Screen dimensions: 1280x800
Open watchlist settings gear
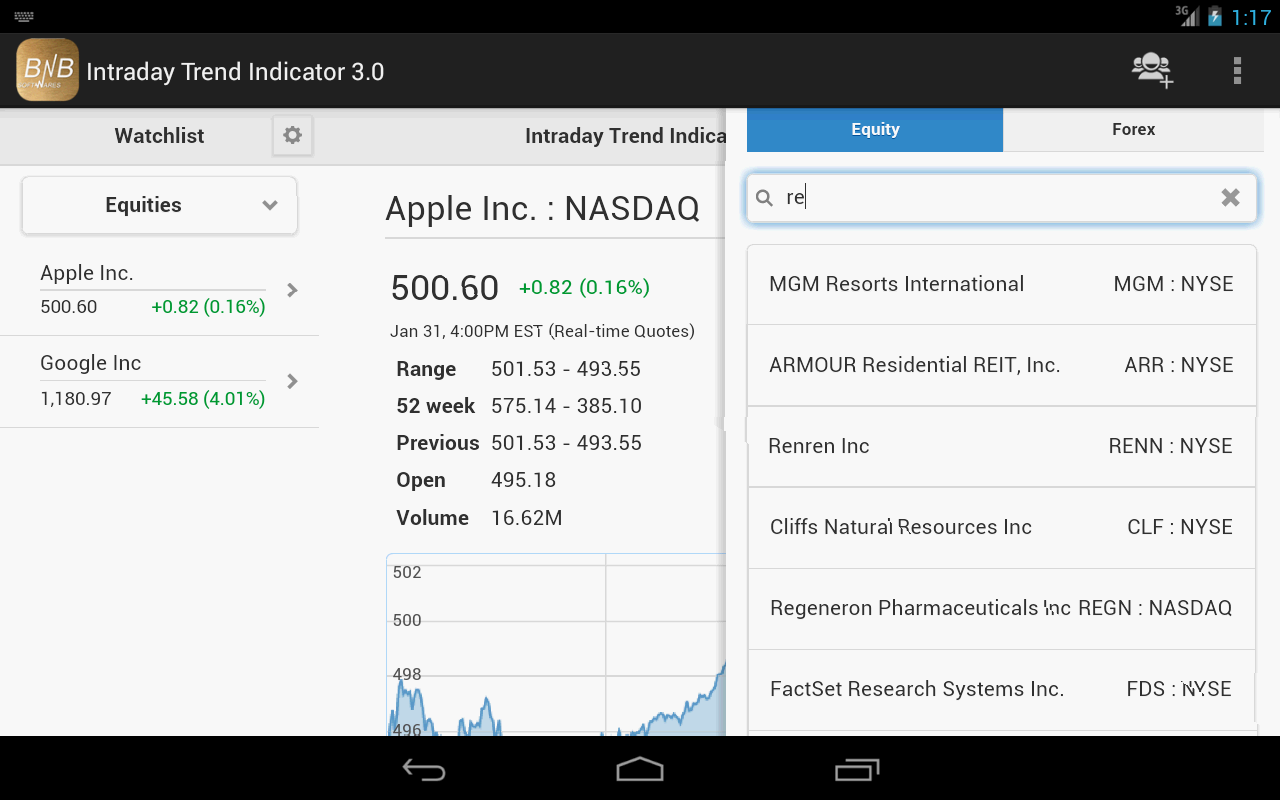pos(292,135)
